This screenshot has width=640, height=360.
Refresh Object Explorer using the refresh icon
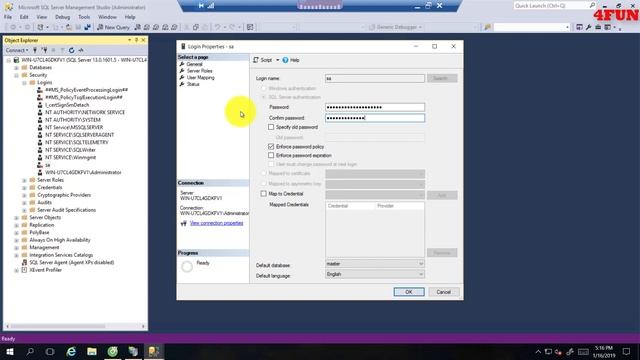[71, 50]
